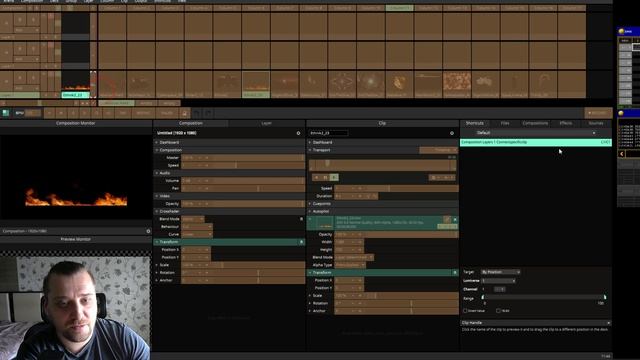Screen dimensions: 640x360
Task: Switch to the Compositions tab
Action: click(x=535, y=123)
